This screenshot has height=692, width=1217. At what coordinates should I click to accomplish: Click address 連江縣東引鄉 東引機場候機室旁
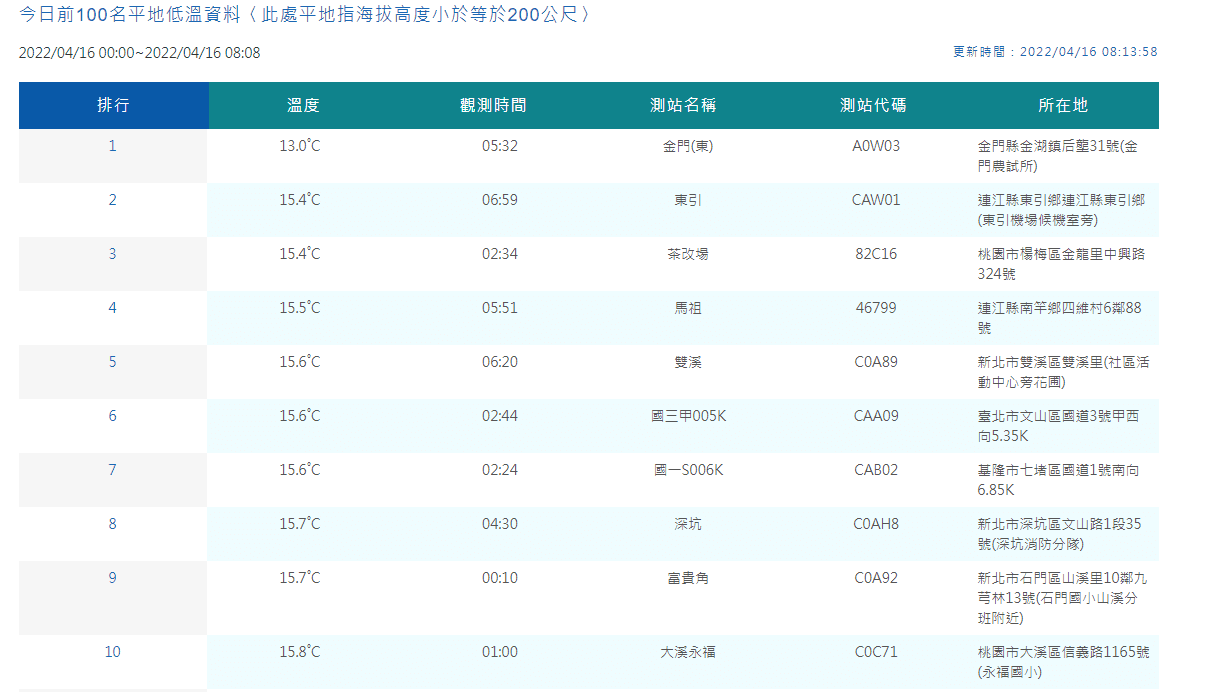(x=1061, y=210)
